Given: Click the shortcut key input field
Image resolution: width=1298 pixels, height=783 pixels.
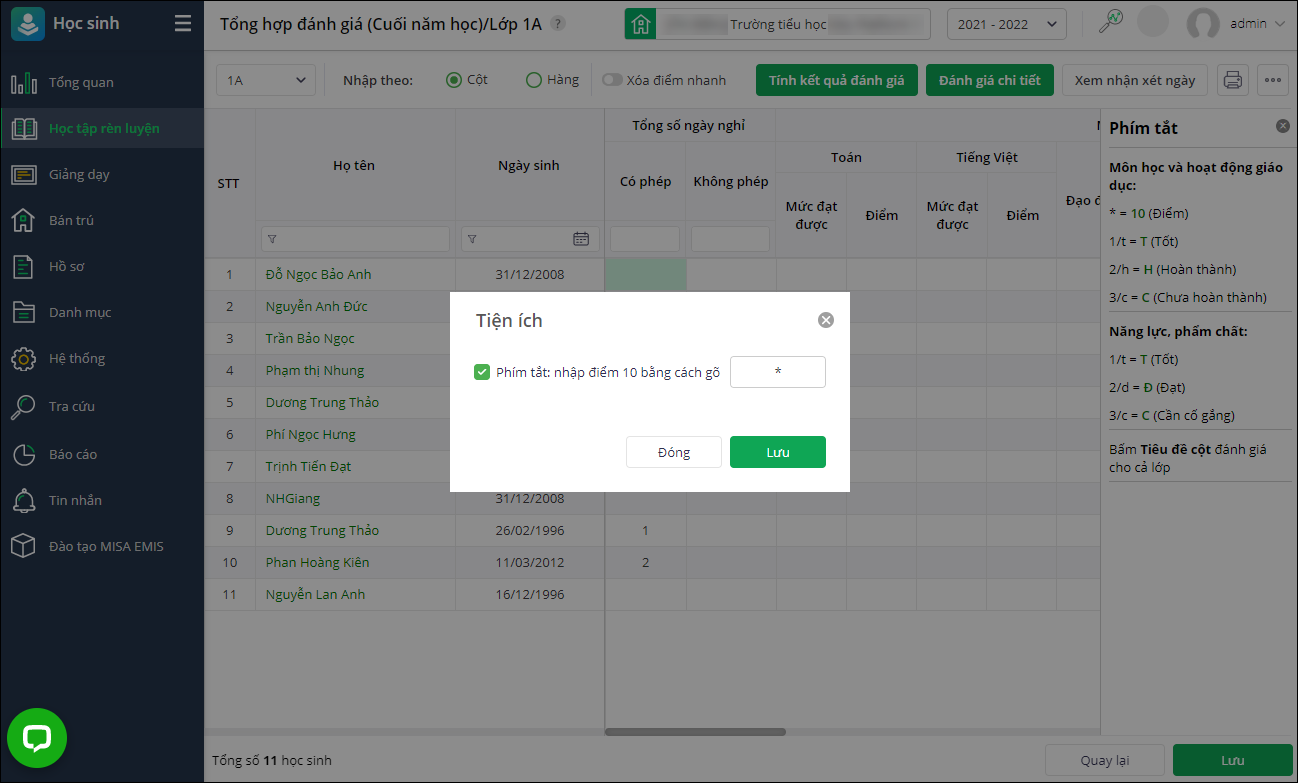Looking at the screenshot, I should (777, 372).
